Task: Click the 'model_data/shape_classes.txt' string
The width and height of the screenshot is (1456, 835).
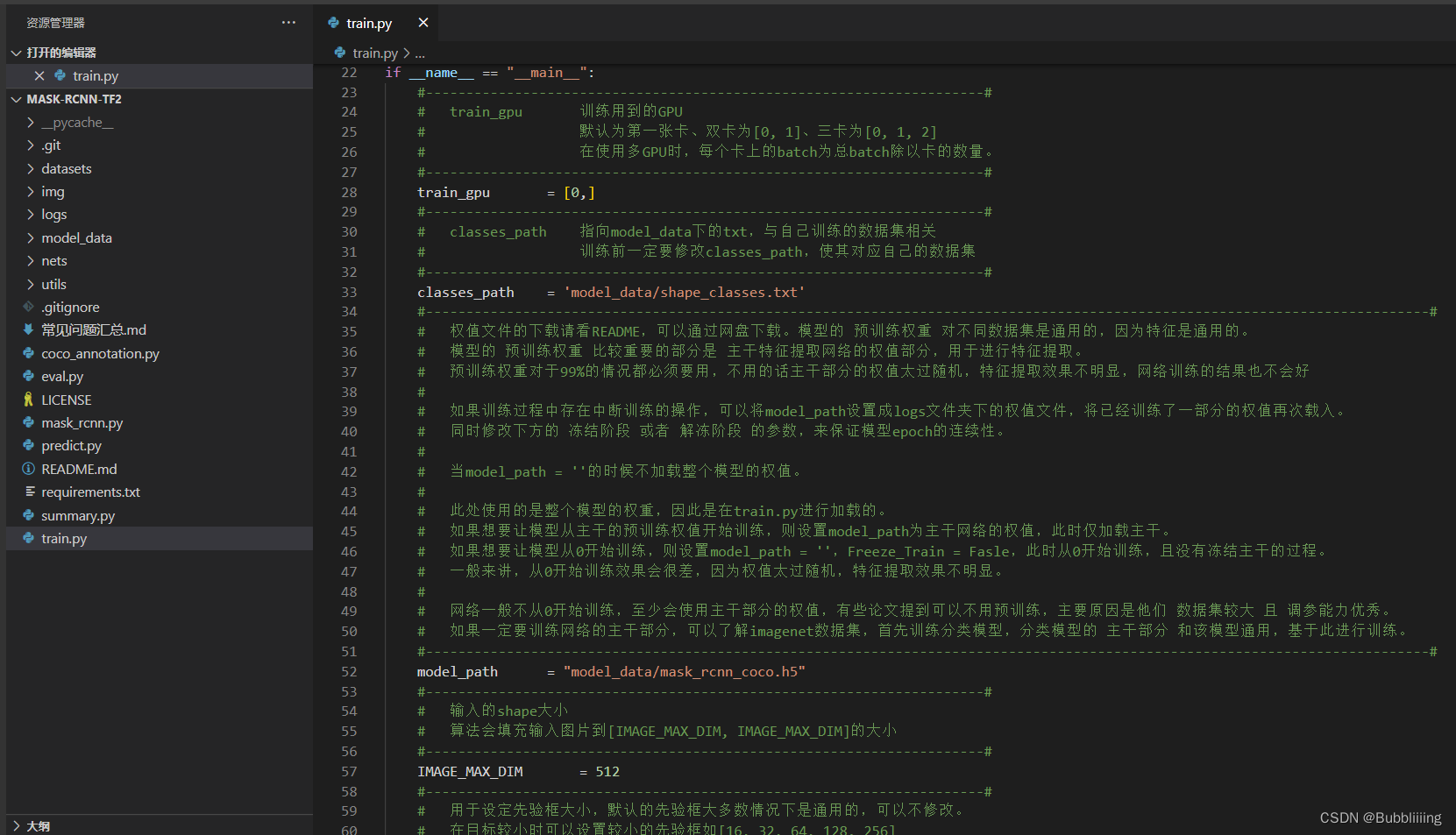Action: 684,293
